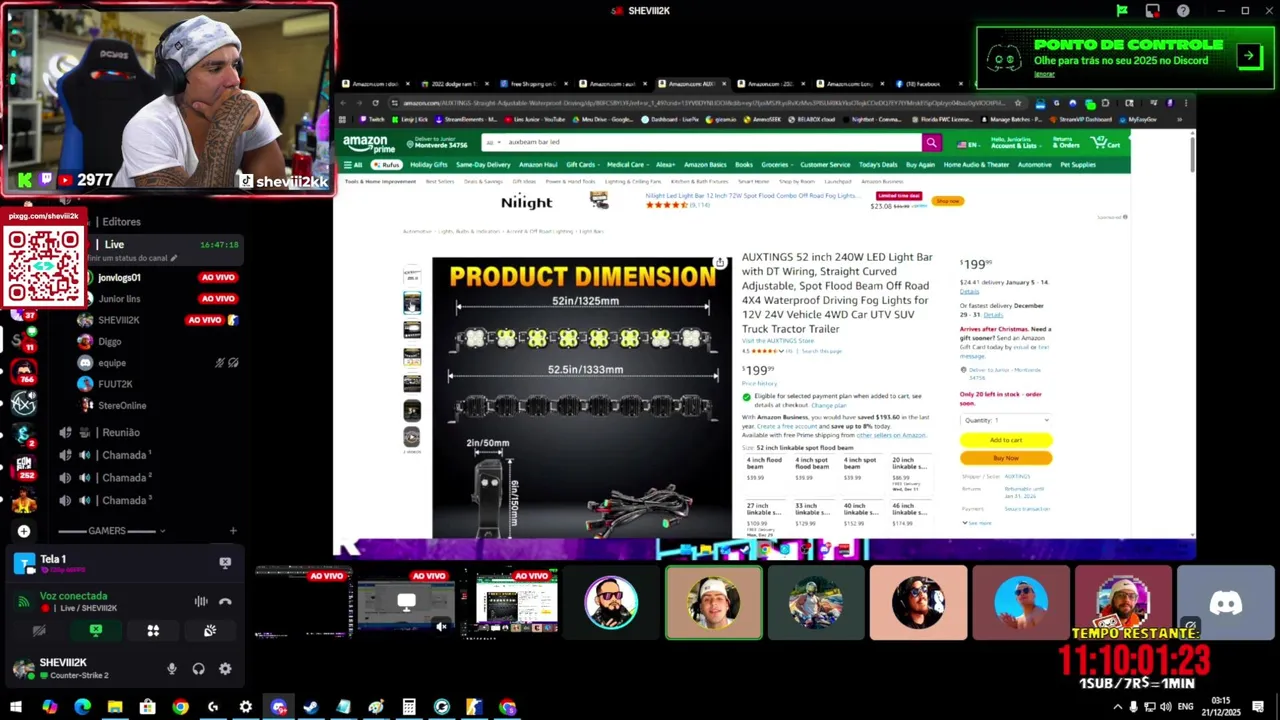Open Calculator from taskbar
The image size is (1280, 720).
(x=409, y=707)
